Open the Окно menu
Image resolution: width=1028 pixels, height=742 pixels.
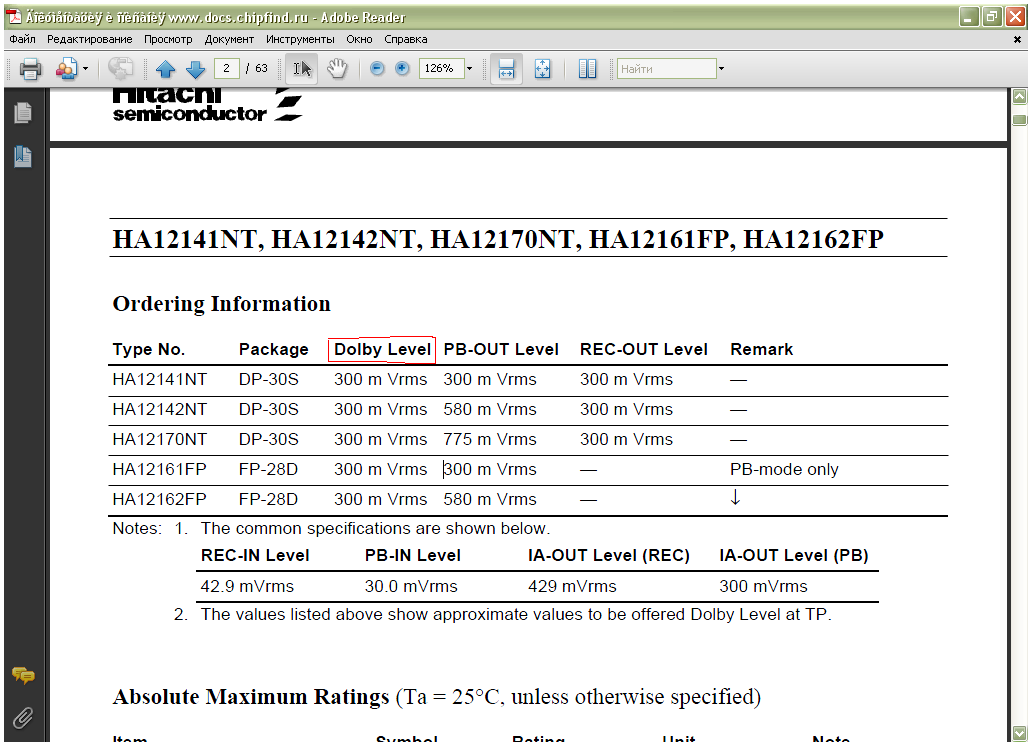pyautogui.click(x=359, y=39)
